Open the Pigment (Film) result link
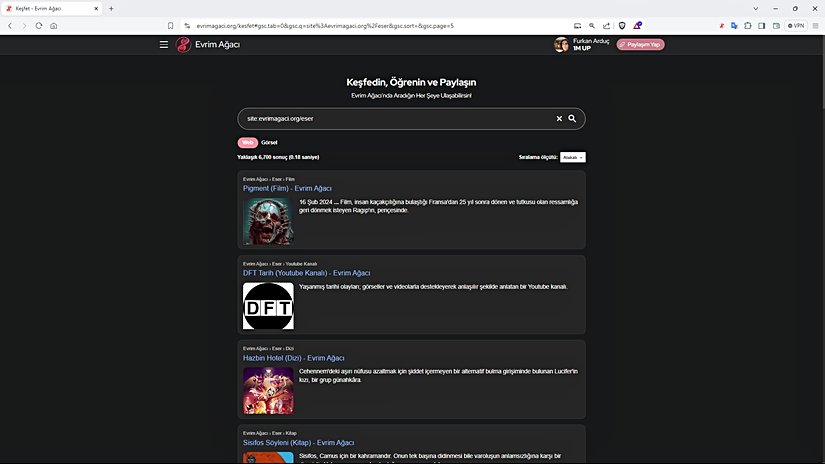Image resolution: width=825 pixels, height=464 pixels. tap(287, 188)
